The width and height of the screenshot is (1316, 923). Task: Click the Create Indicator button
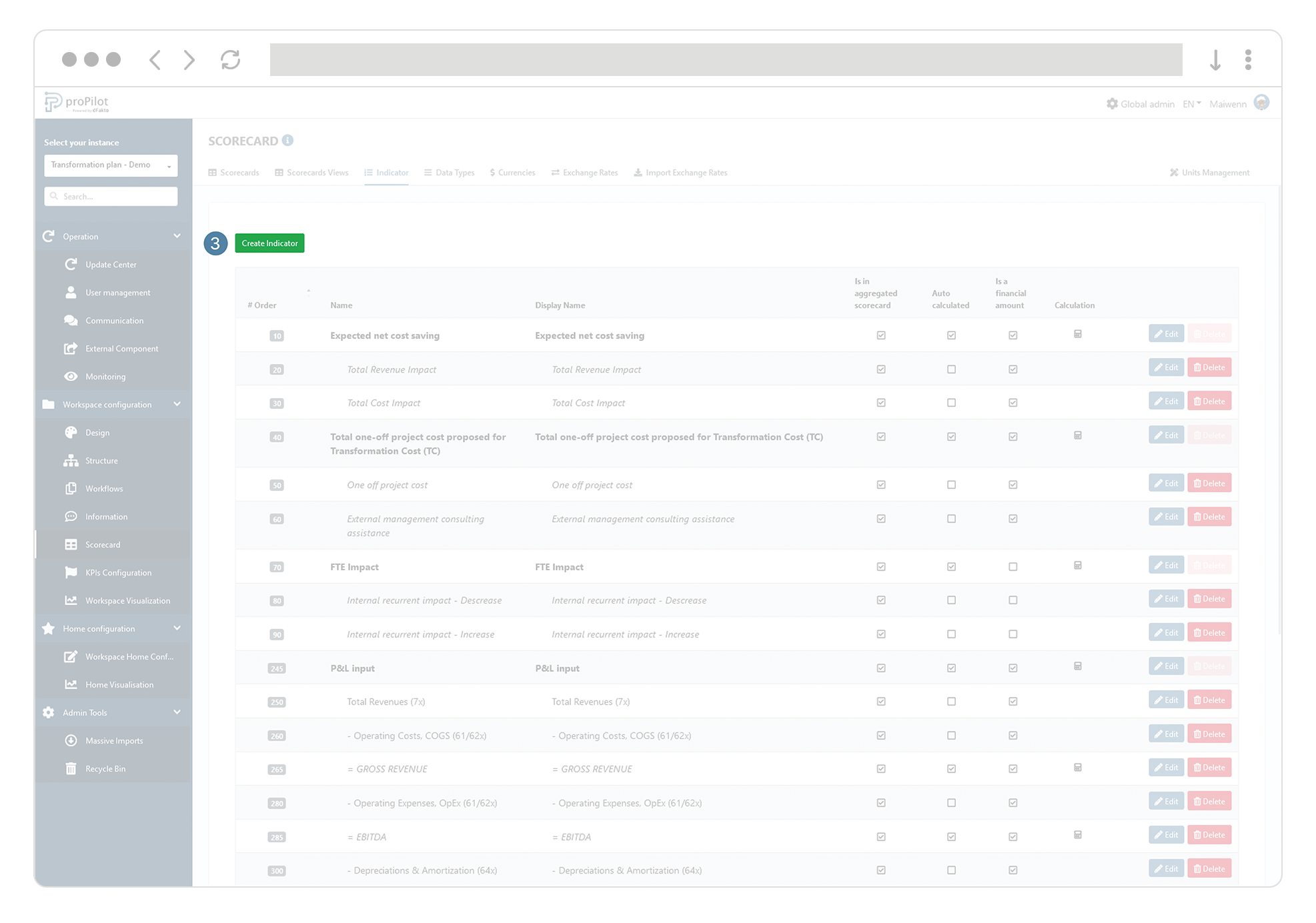(x=269, y=243)
